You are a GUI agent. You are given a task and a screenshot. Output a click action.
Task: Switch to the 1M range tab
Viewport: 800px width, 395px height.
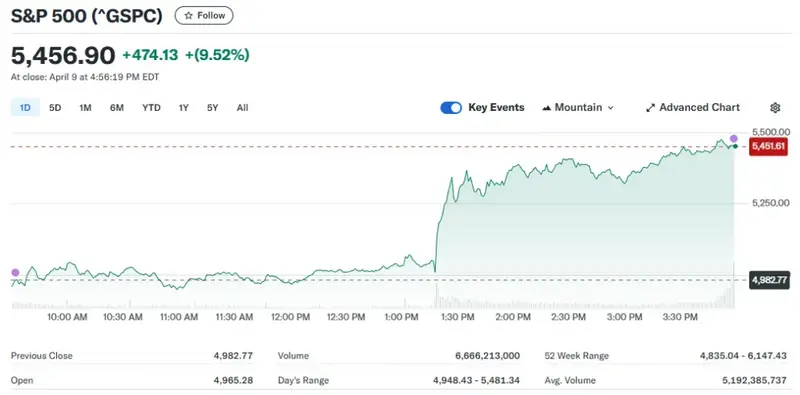click(x=85, y=108)
